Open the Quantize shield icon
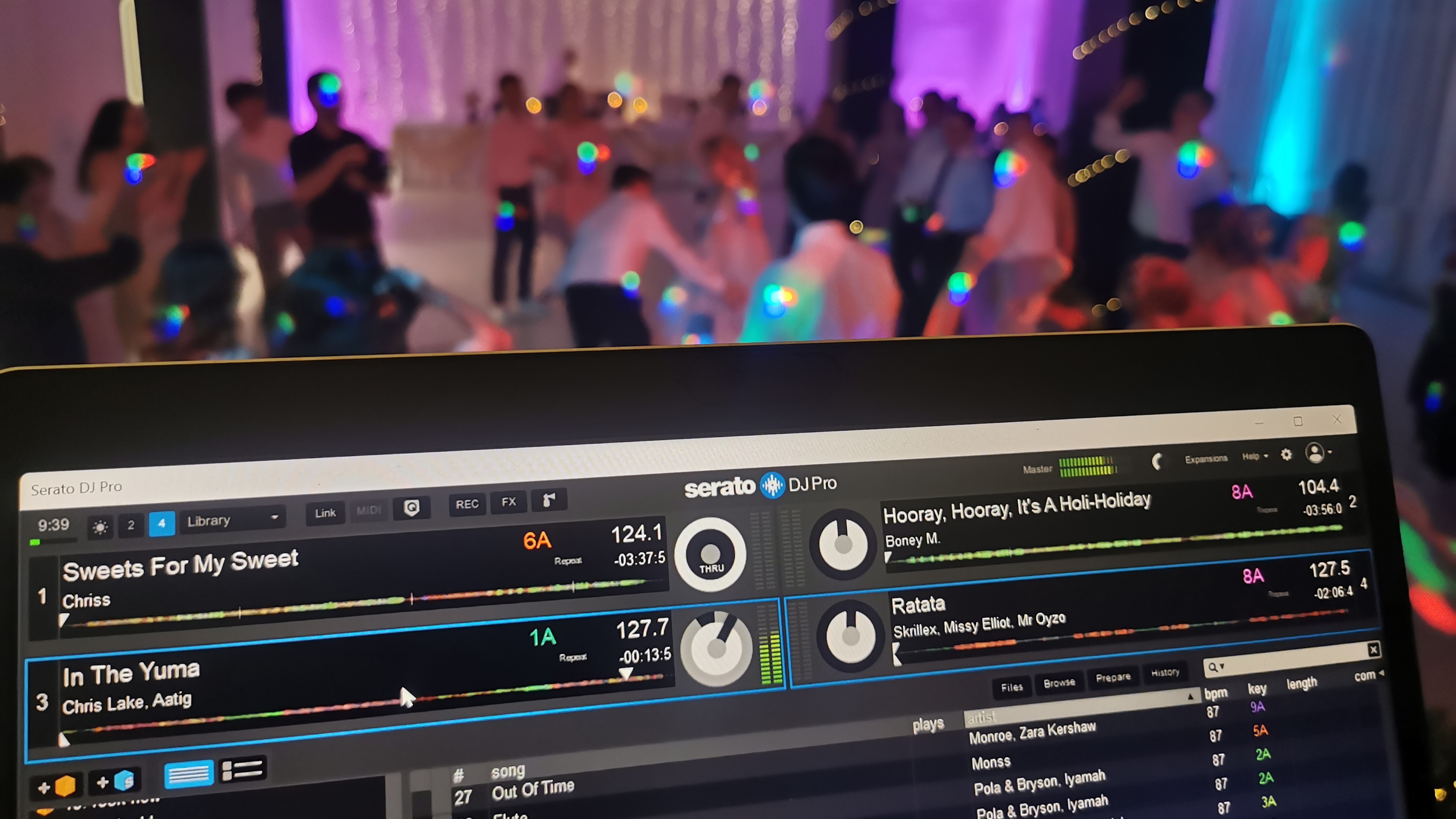The image size is (1456, 819). (412, 508)
